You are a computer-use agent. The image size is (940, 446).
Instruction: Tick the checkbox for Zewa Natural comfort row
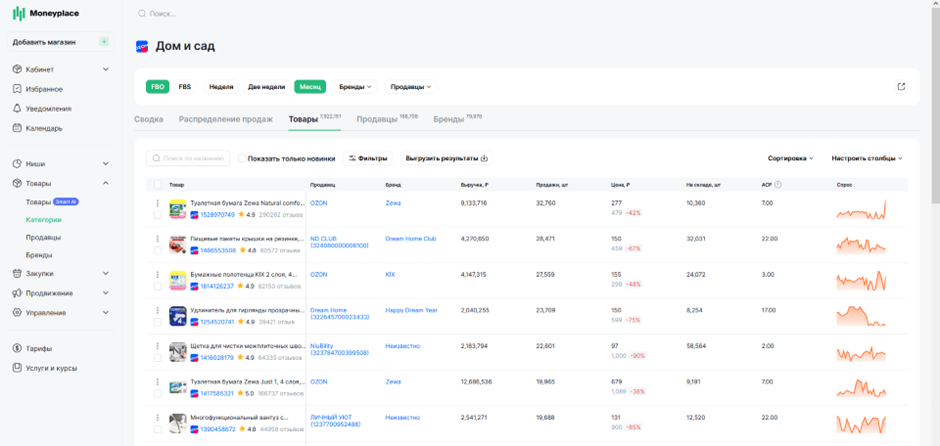coord(158,215)
